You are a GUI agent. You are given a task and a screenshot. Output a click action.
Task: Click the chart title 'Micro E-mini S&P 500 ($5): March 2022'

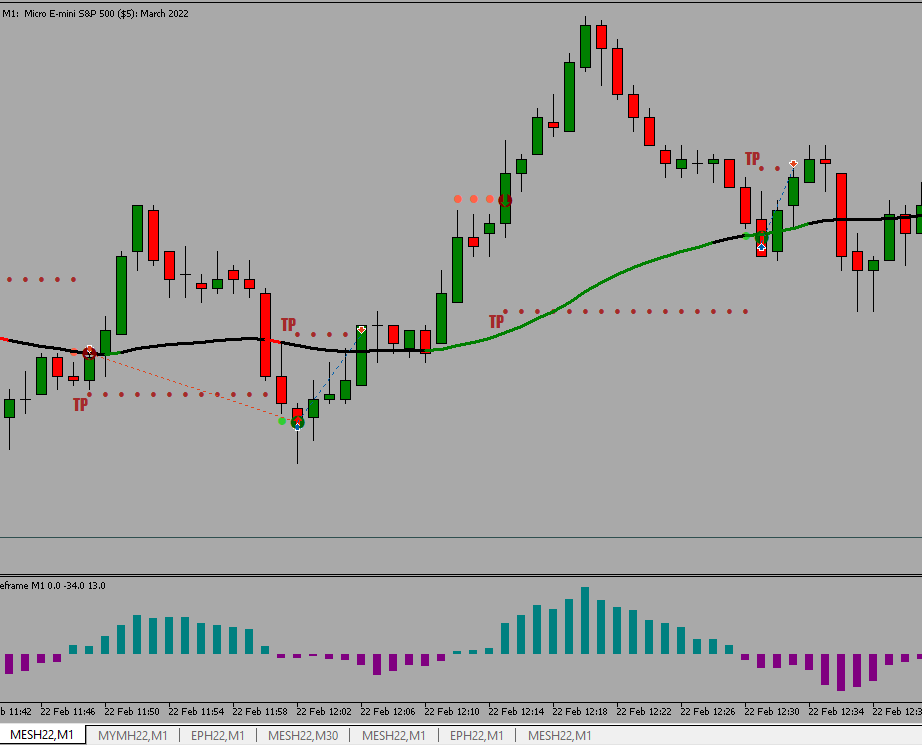pyautogui.click(x=106, y=14)
